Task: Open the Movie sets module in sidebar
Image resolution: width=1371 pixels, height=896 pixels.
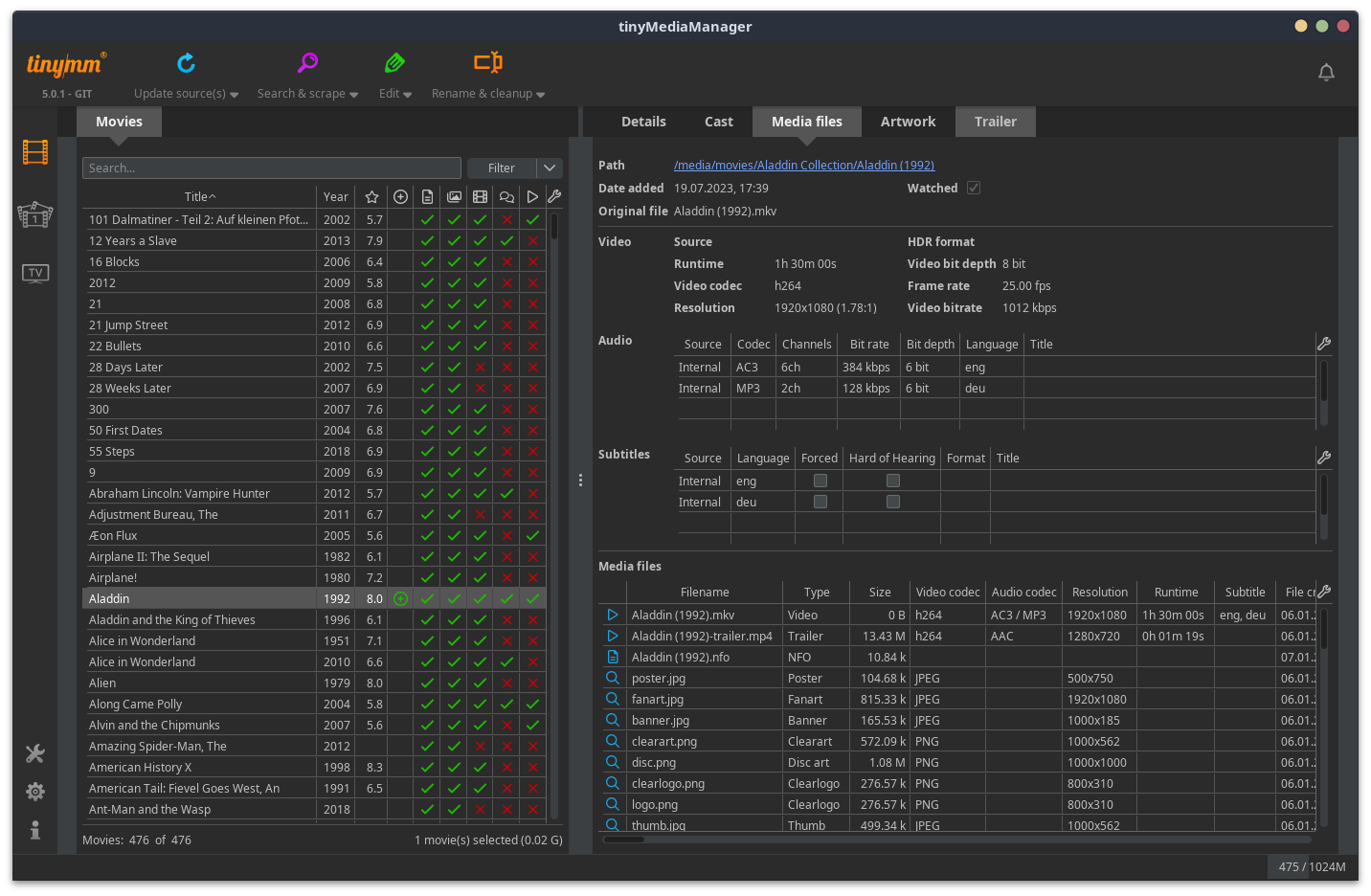Action: pos(35,214)
